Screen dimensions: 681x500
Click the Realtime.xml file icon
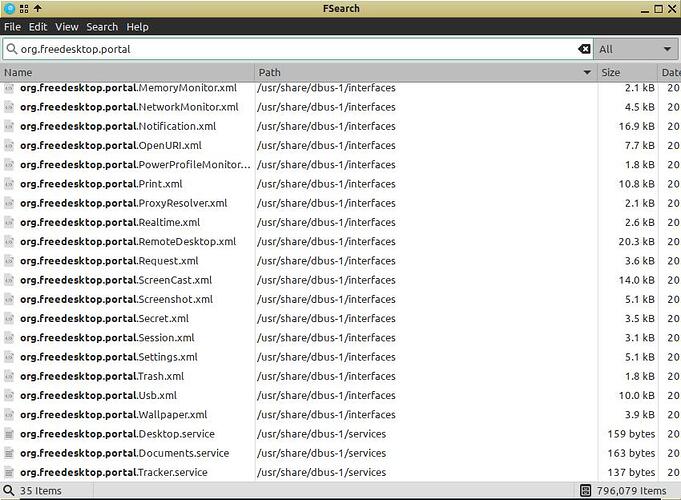9,222
